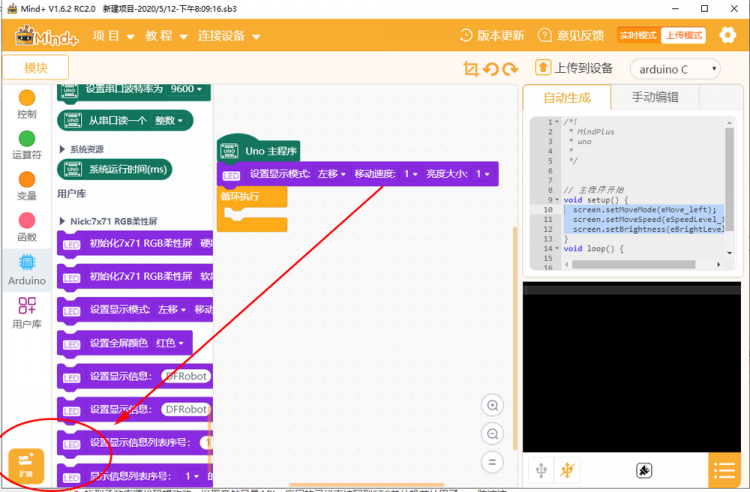Image resolution: width=750 pixels, height=492 pixels.
Task: Click the clear console broom icon
Action: pyautogui.click(x=644, y=470)
